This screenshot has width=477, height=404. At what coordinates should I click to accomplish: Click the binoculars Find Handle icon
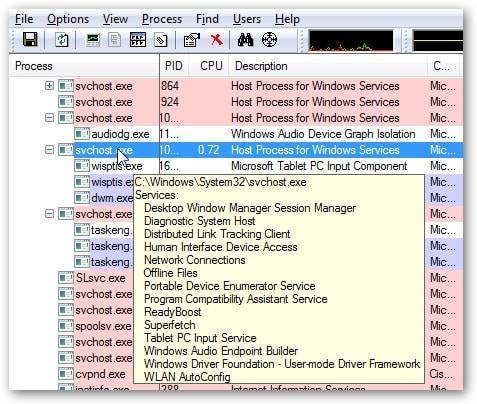click(x=245, y=40)
